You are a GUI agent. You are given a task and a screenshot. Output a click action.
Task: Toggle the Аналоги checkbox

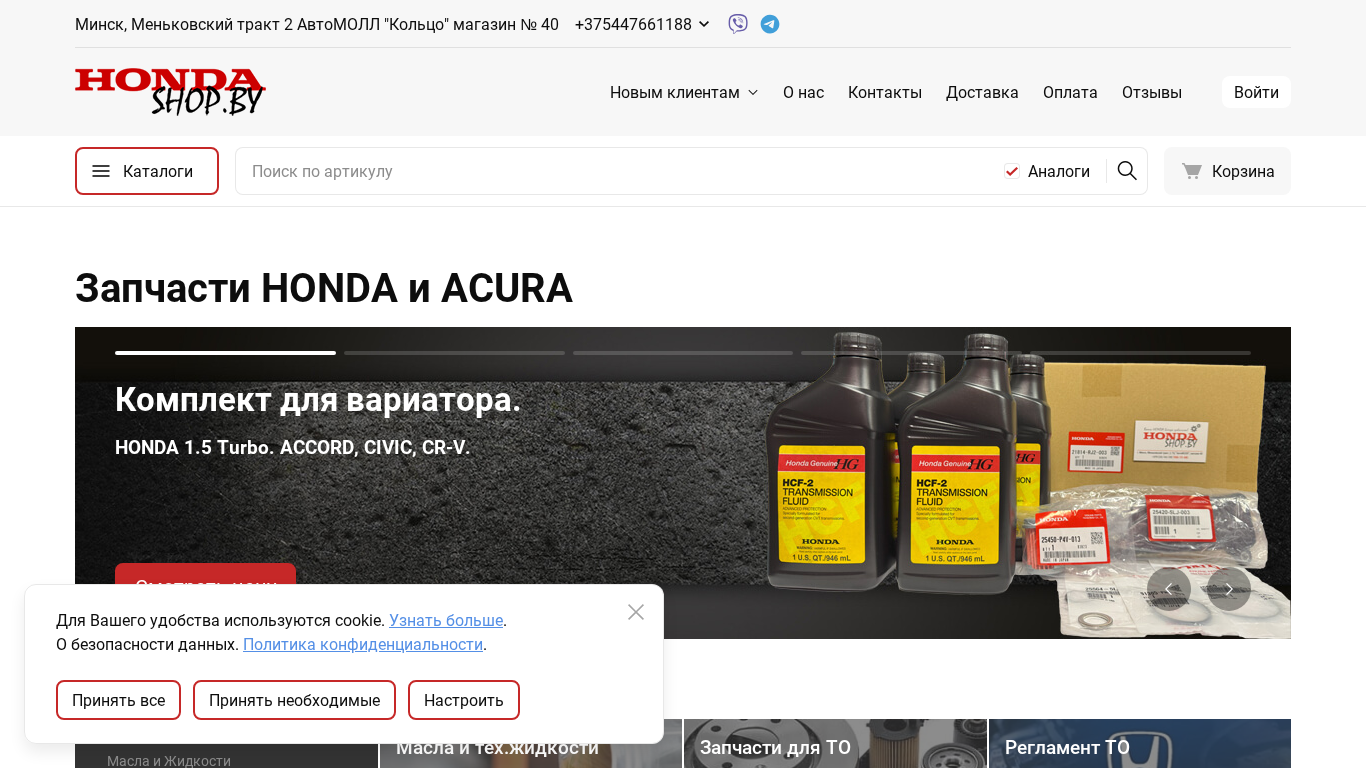1012,172
